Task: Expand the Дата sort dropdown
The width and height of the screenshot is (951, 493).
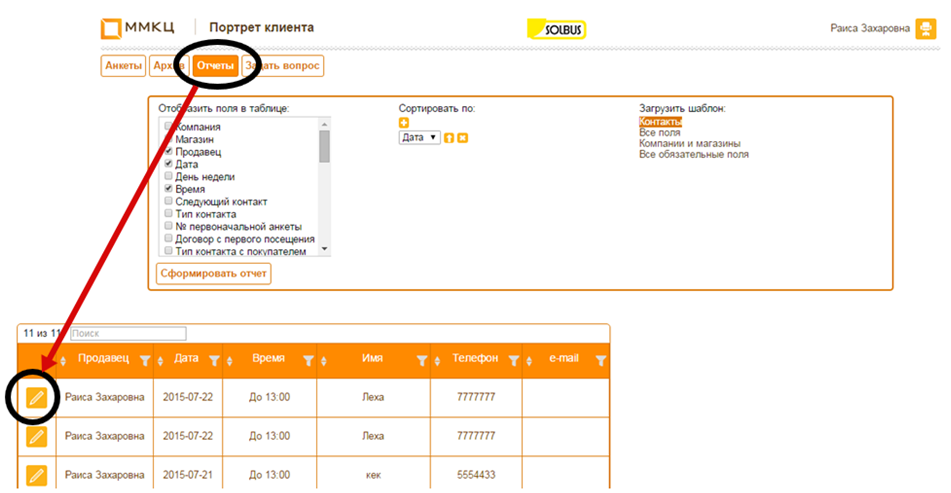Action: (420, 138)
